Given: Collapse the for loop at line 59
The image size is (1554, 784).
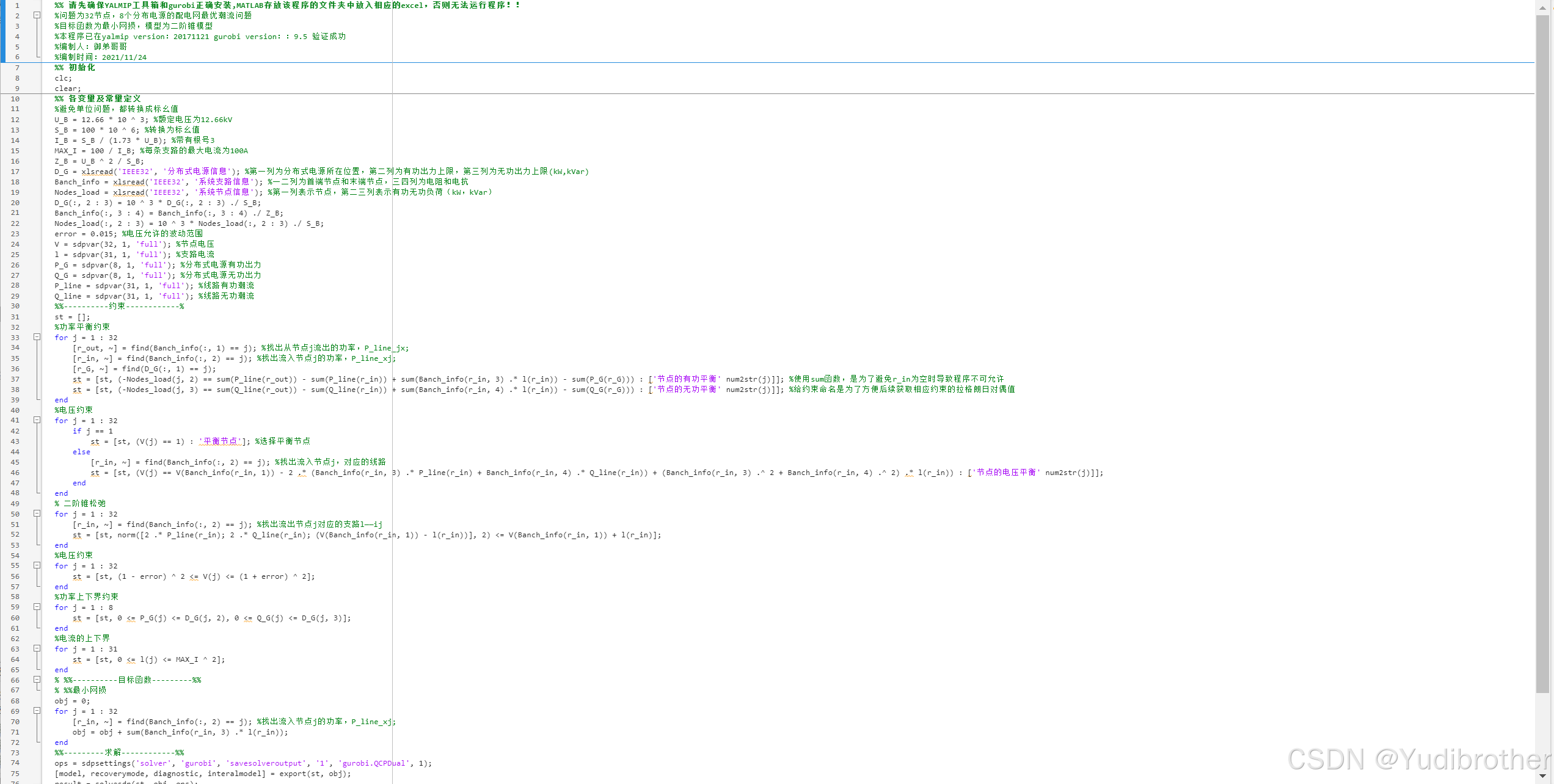Looking at the screenshot, I should coord(37,607).
